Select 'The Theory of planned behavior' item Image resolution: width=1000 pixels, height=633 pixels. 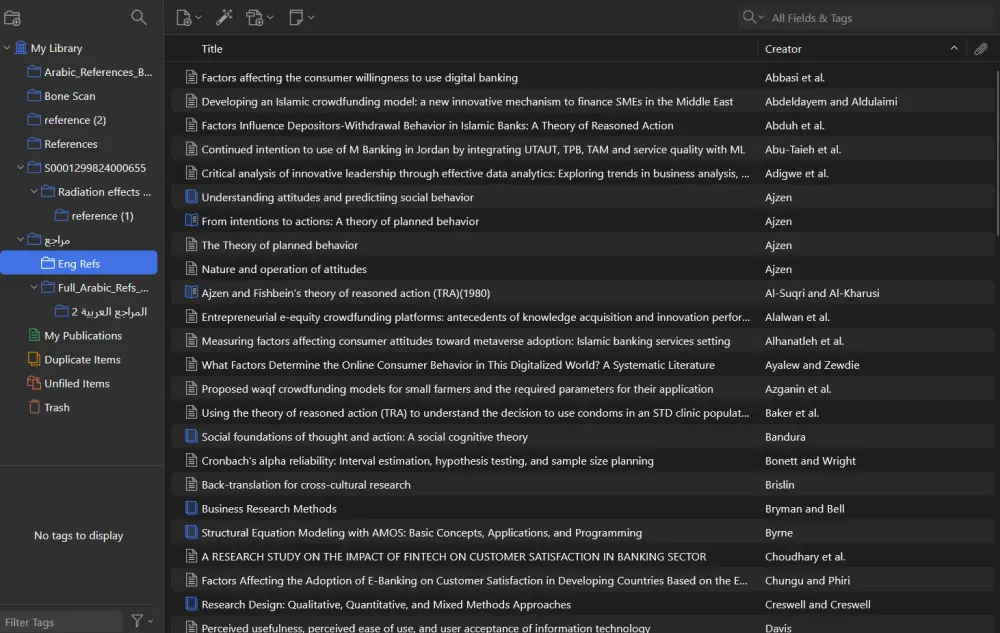point(280,245)
